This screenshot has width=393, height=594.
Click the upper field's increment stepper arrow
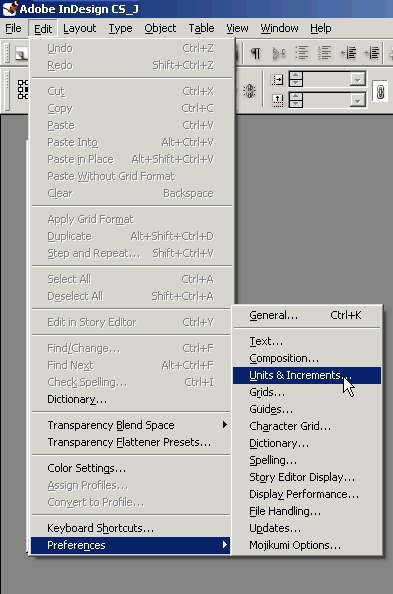point(296,75)
